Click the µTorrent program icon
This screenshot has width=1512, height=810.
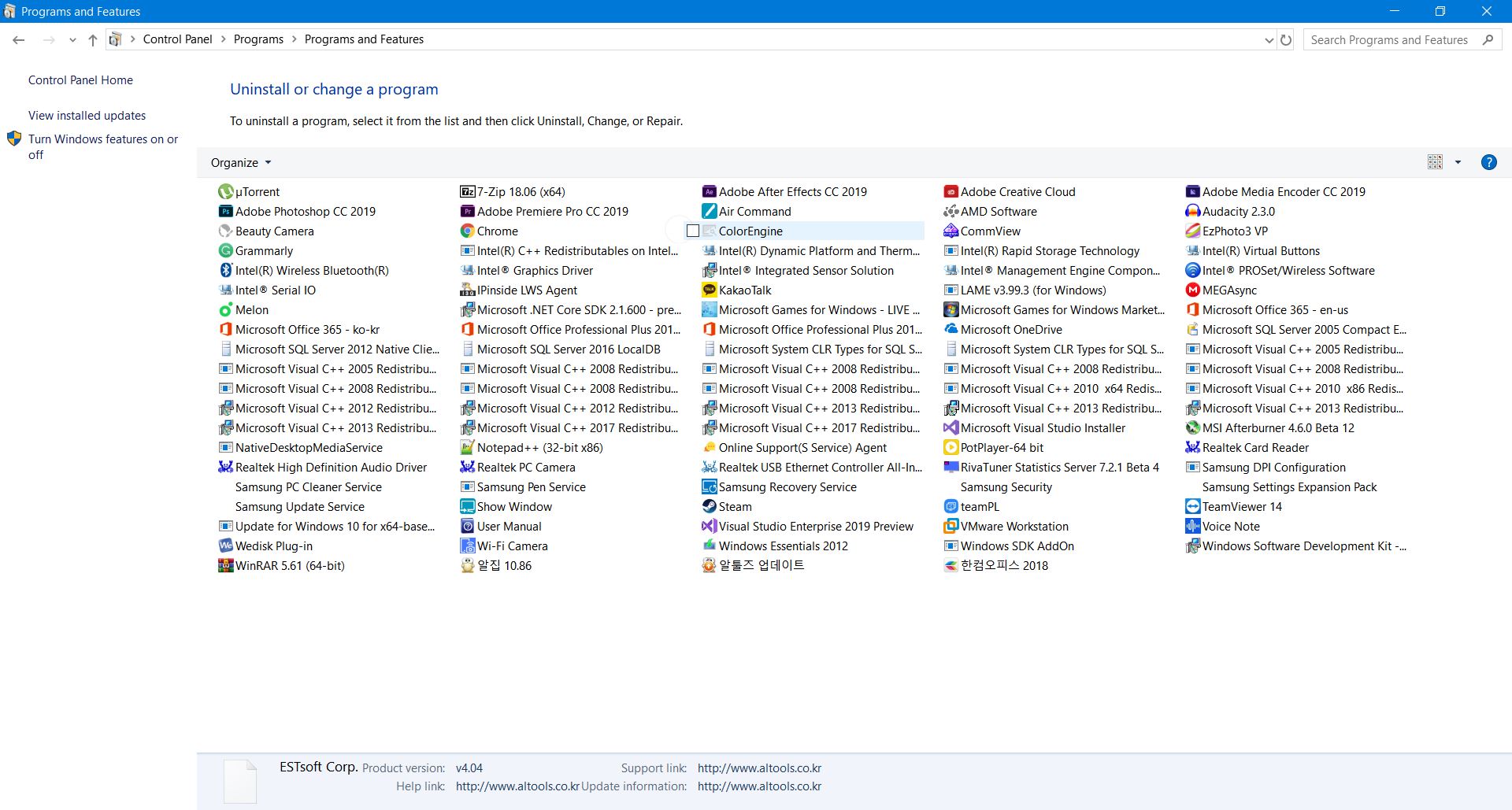coord(226,191)
